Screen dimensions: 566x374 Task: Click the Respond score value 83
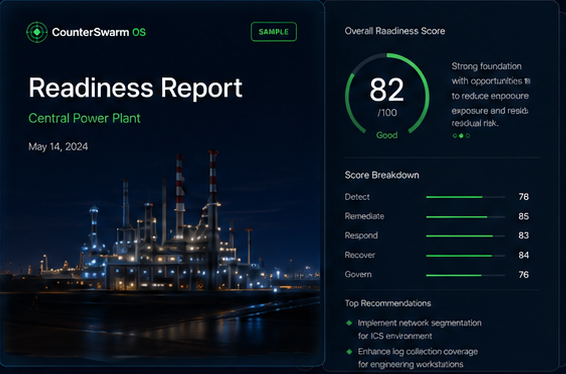coord(523,236)
